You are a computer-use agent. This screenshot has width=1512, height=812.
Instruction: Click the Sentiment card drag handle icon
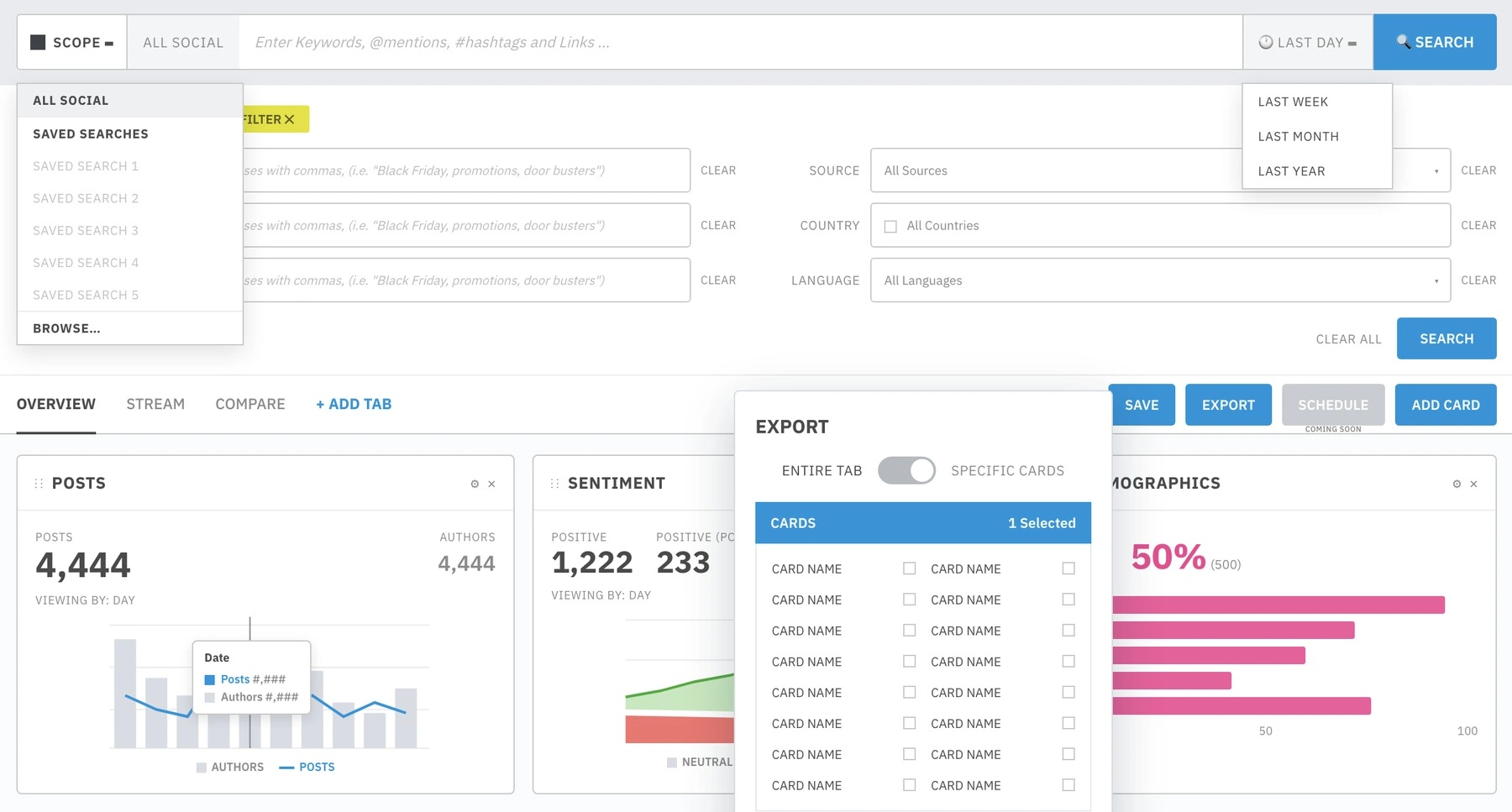554,484
